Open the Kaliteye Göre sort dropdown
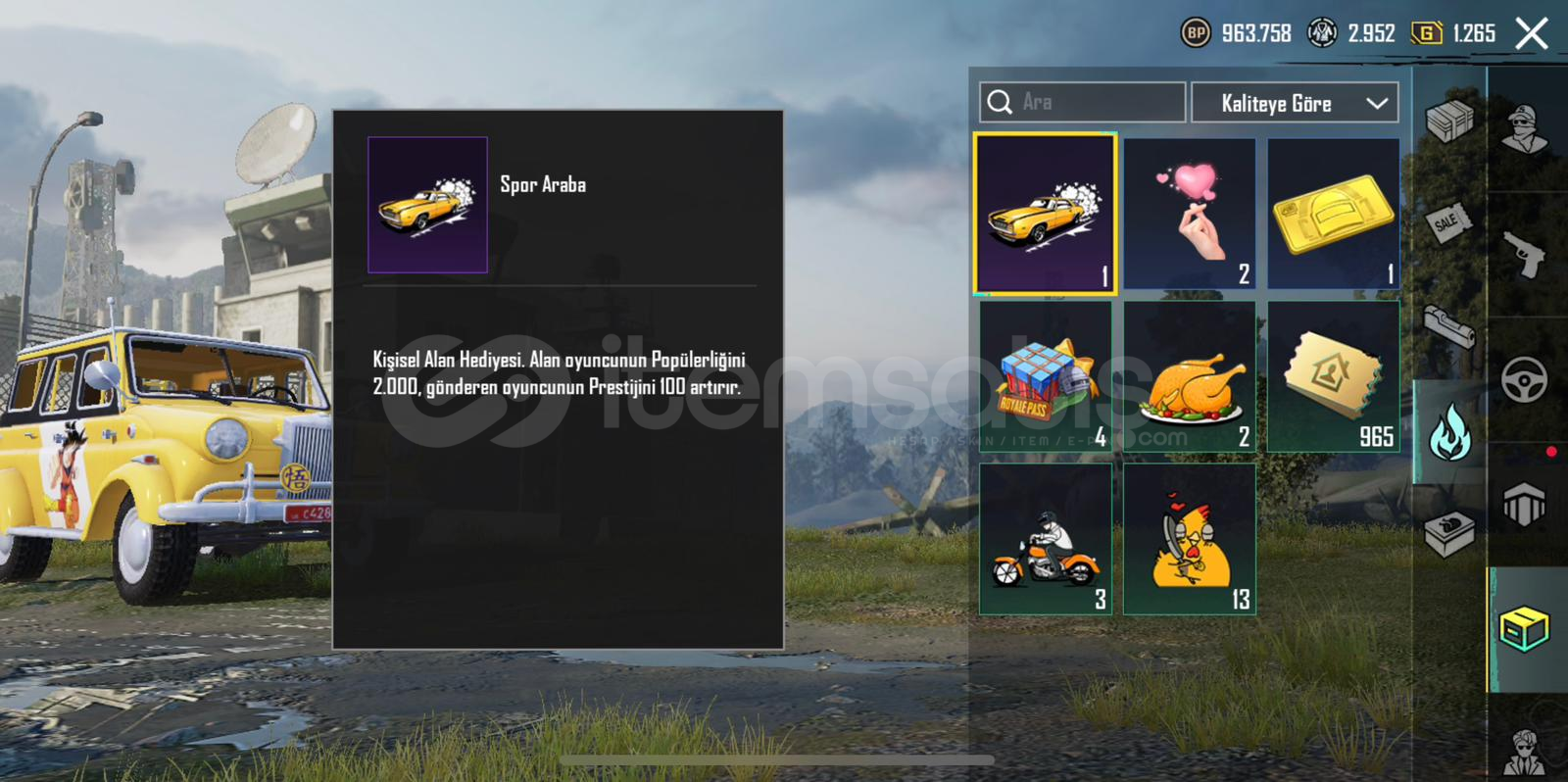Image resolution: width=1568 pixels, height=782 pixels. pos(1295,103)
